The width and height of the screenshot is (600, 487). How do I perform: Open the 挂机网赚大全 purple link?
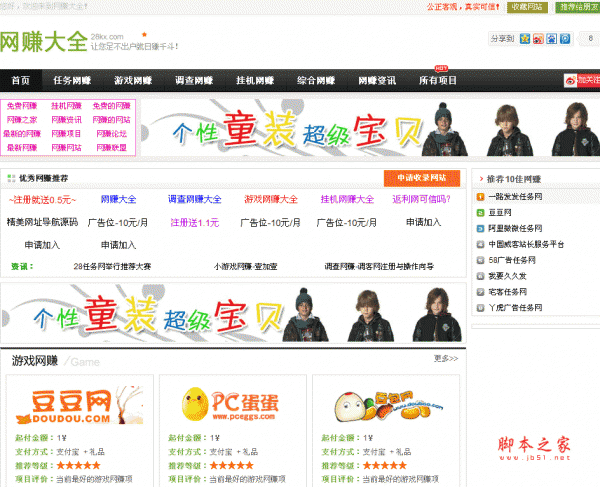[x=347, y=199]
